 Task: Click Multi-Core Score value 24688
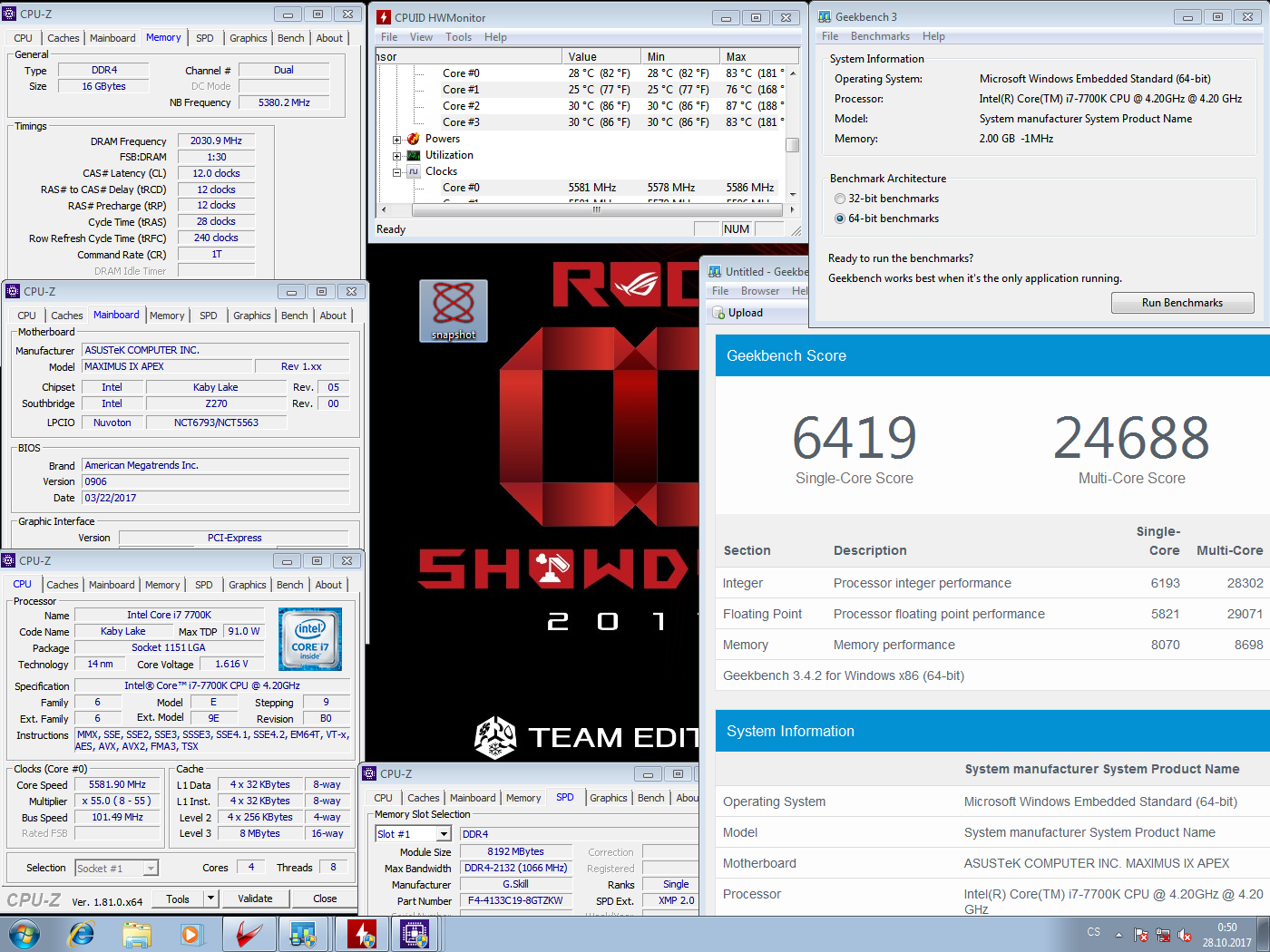point(1131,437)
